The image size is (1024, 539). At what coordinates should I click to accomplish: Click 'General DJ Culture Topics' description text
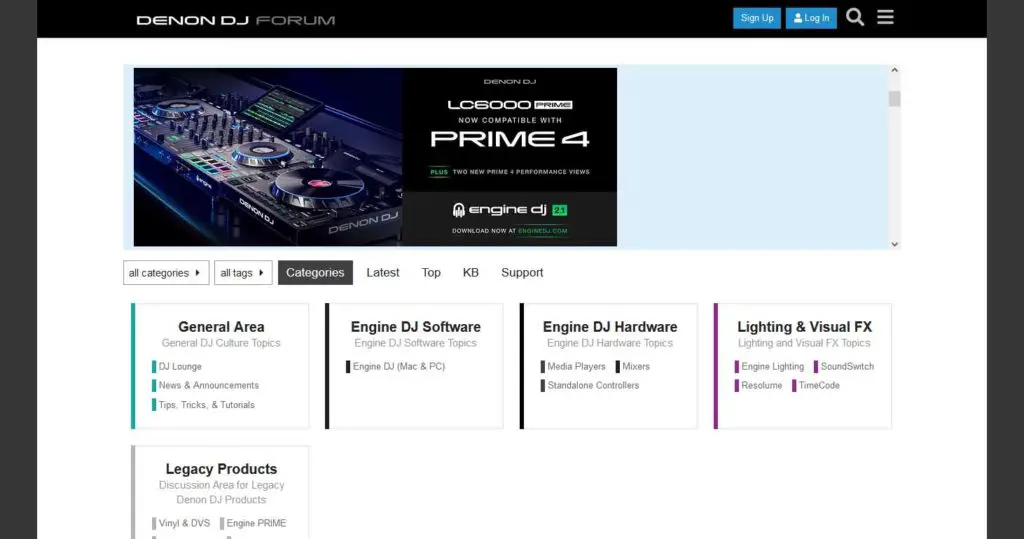pos(221,343)
